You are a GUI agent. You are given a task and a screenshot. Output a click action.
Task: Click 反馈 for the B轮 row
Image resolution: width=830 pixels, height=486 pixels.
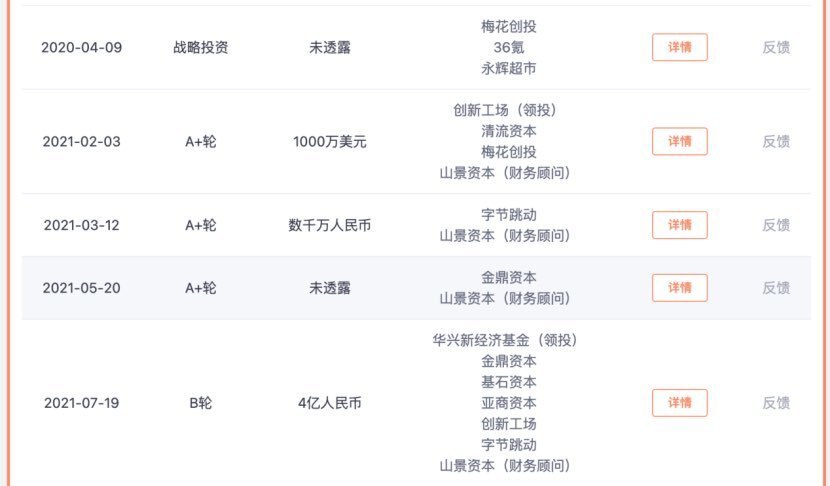tap(776, 403)
